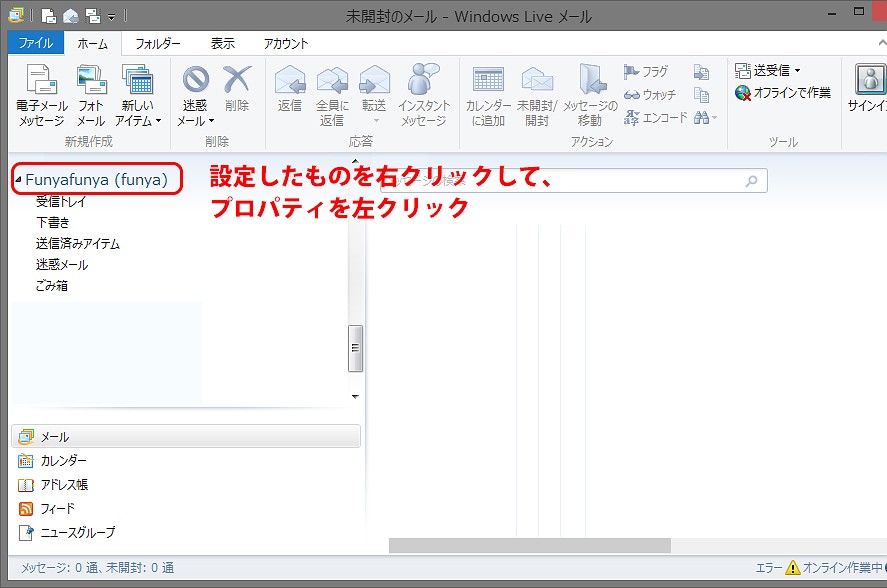The height and width of the screenshot is (588, 887).
Task: Click the 全員に返信 reply-all button
Action: tap(332, 95)
